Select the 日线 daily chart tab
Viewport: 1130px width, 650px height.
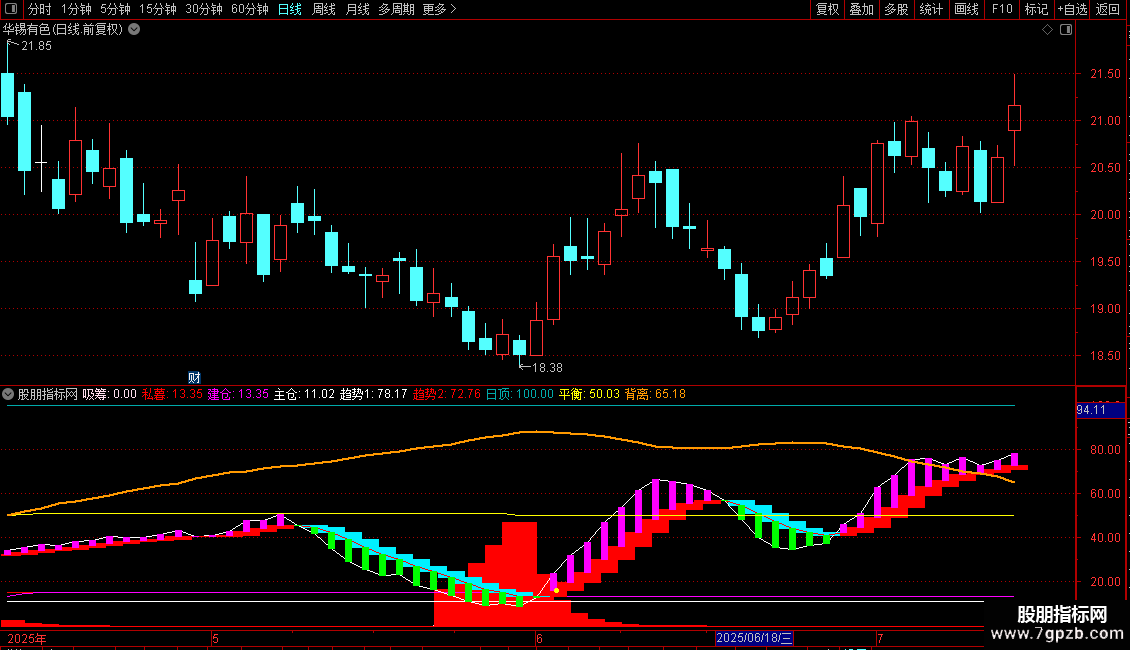290,9
